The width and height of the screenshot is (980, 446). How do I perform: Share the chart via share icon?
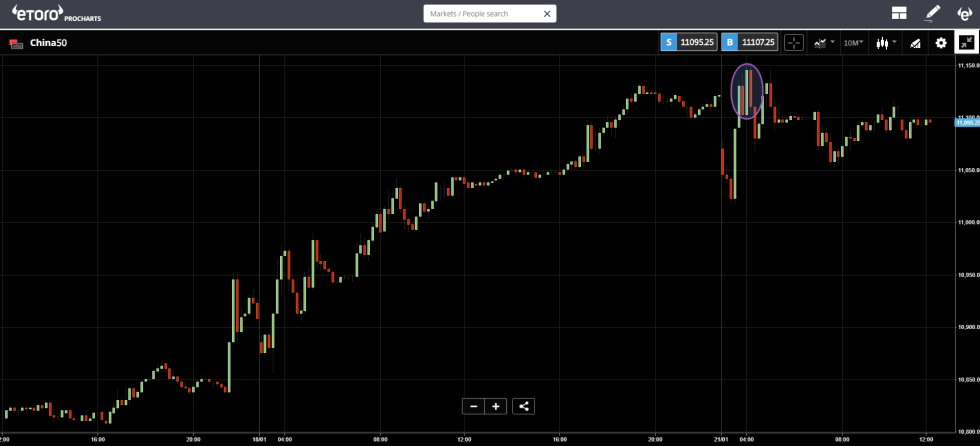525,406
